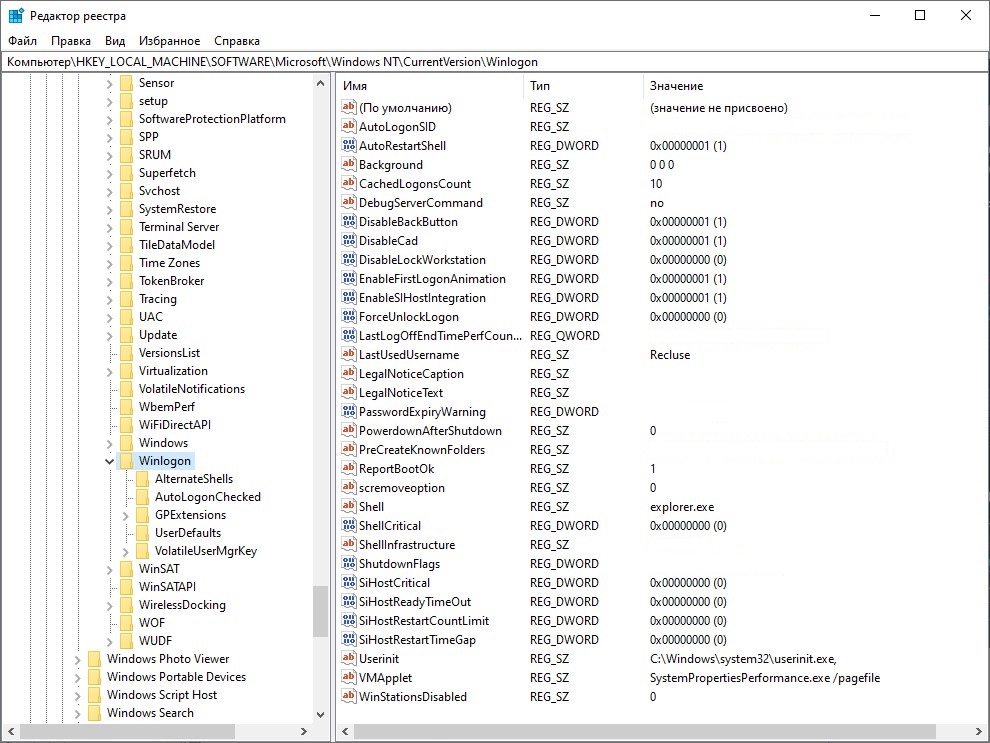The width and height of the screenshot is (990, 743).
Task: Click the Terminal Server folder icon
Action: click(126, 227)
